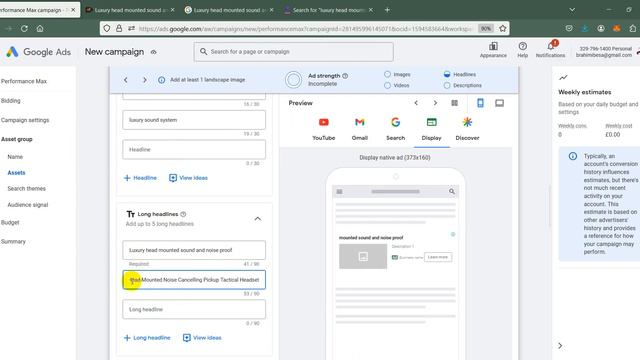Bookmark this page with star icon
The height and width of the screenshot is (360, 640).
502,29
